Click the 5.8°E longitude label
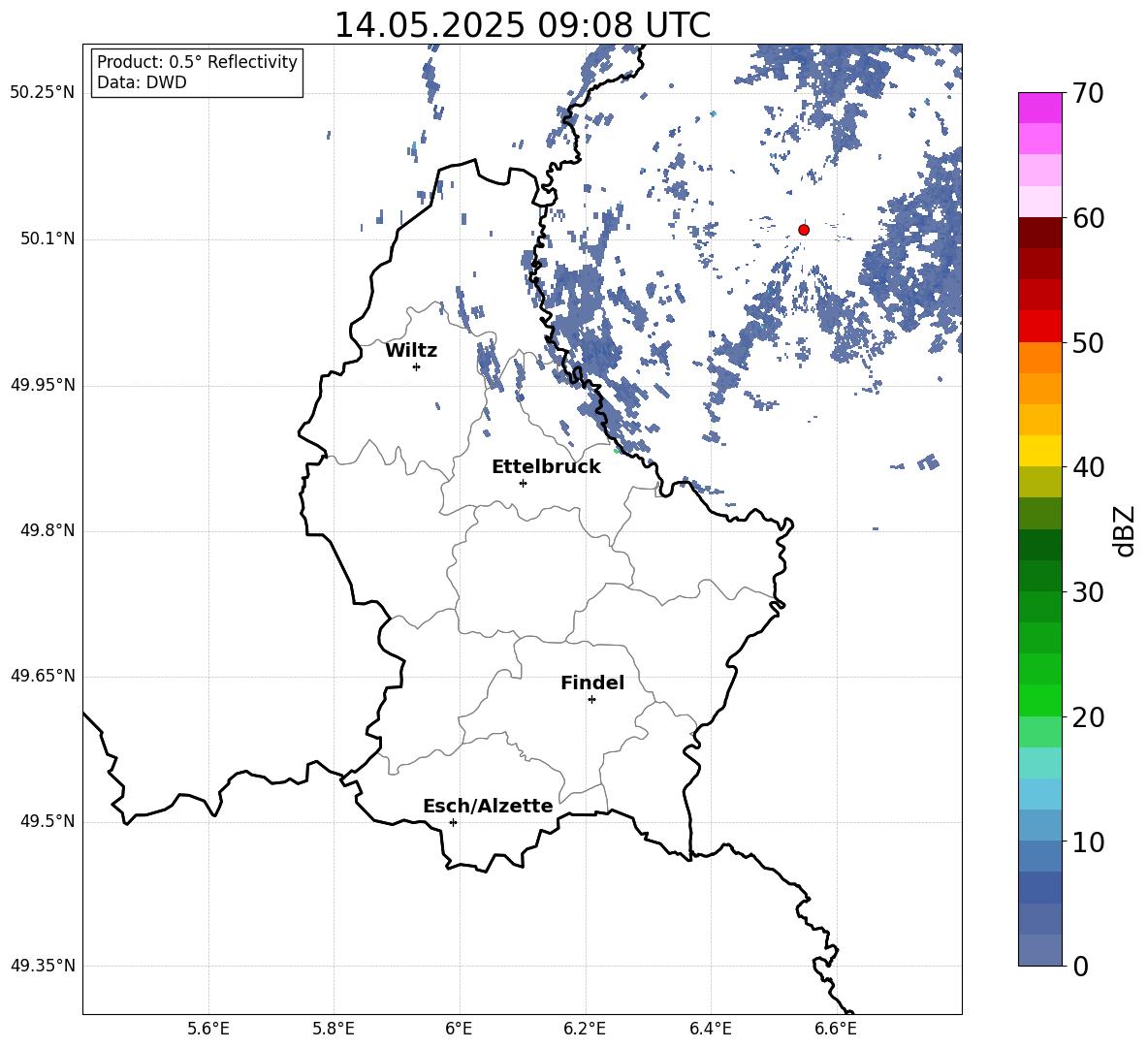This screenshot has width=1148, height=1048. pos(334,1029)
